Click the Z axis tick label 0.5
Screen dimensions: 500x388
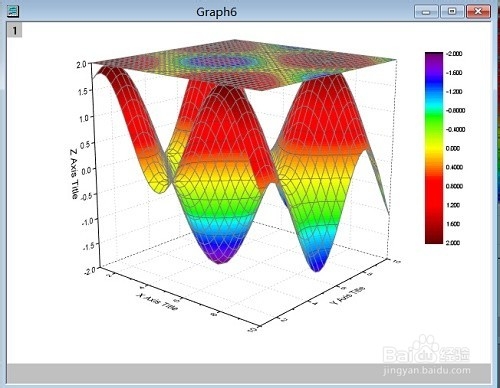click(86, 145)
